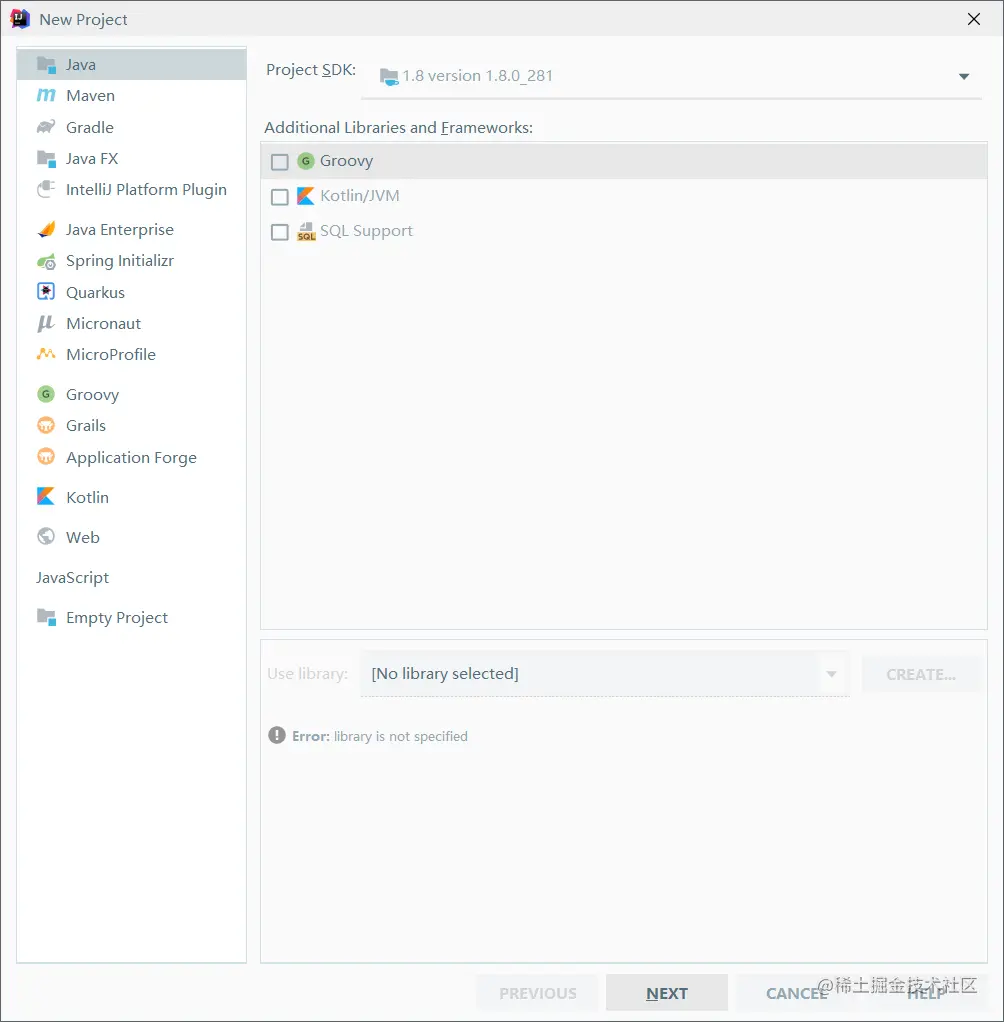Viewport: 1004px width, 1022px height.
Task: Click the Groovy framework icon in libraries list
Action: 306,160
